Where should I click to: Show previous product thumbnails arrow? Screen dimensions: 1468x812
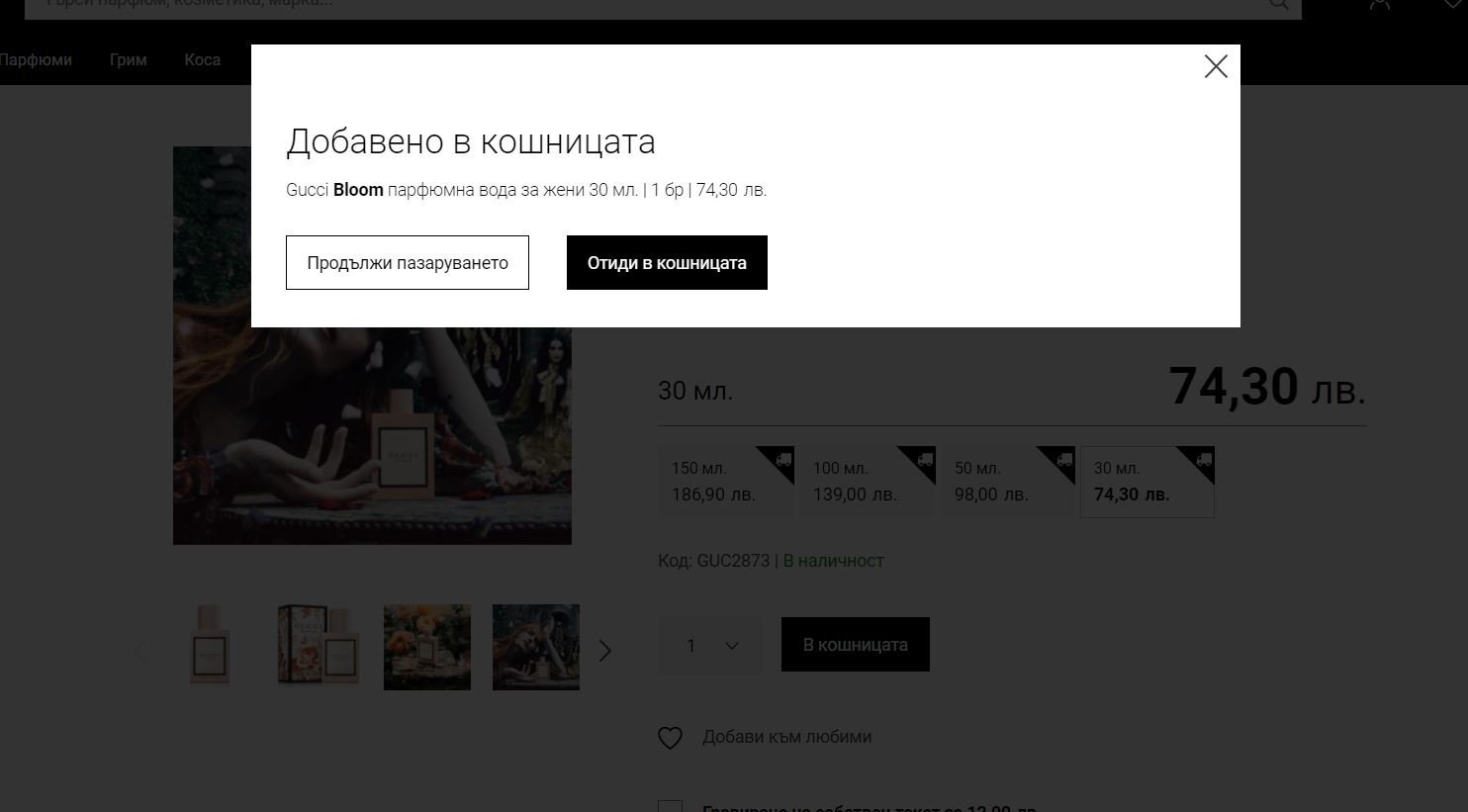(139, 651)
